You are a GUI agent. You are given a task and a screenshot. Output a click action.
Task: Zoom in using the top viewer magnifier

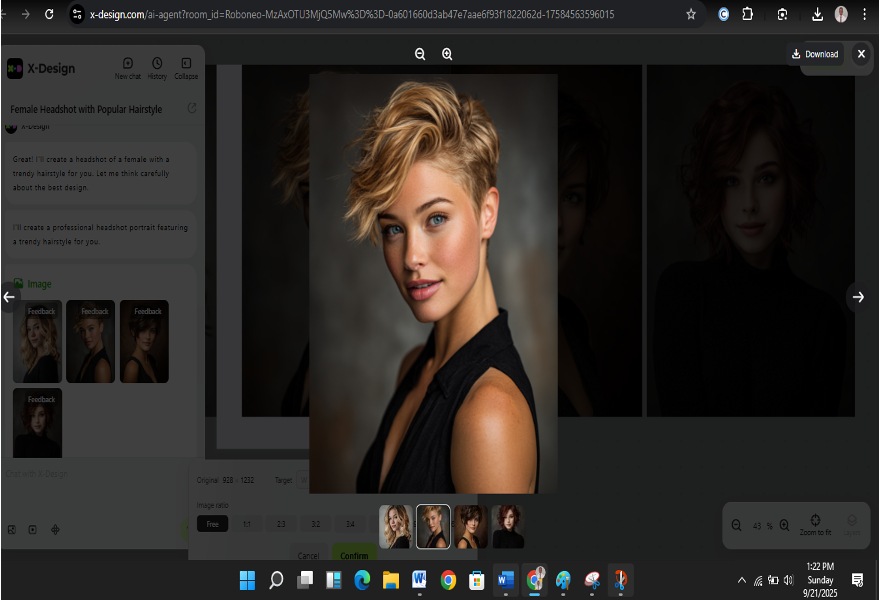pyautogui.click(x=447, y=54)
